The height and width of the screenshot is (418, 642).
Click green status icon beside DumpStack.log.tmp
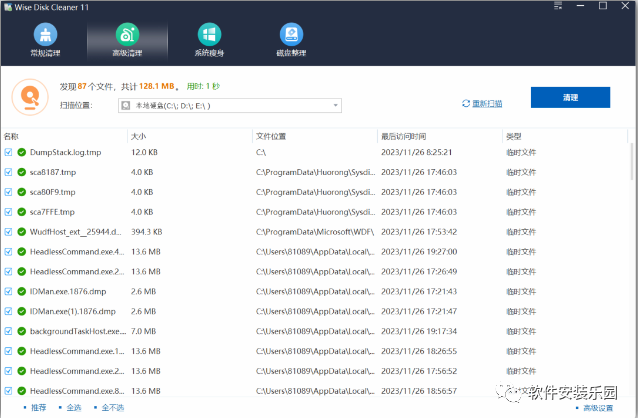(22, 152)
